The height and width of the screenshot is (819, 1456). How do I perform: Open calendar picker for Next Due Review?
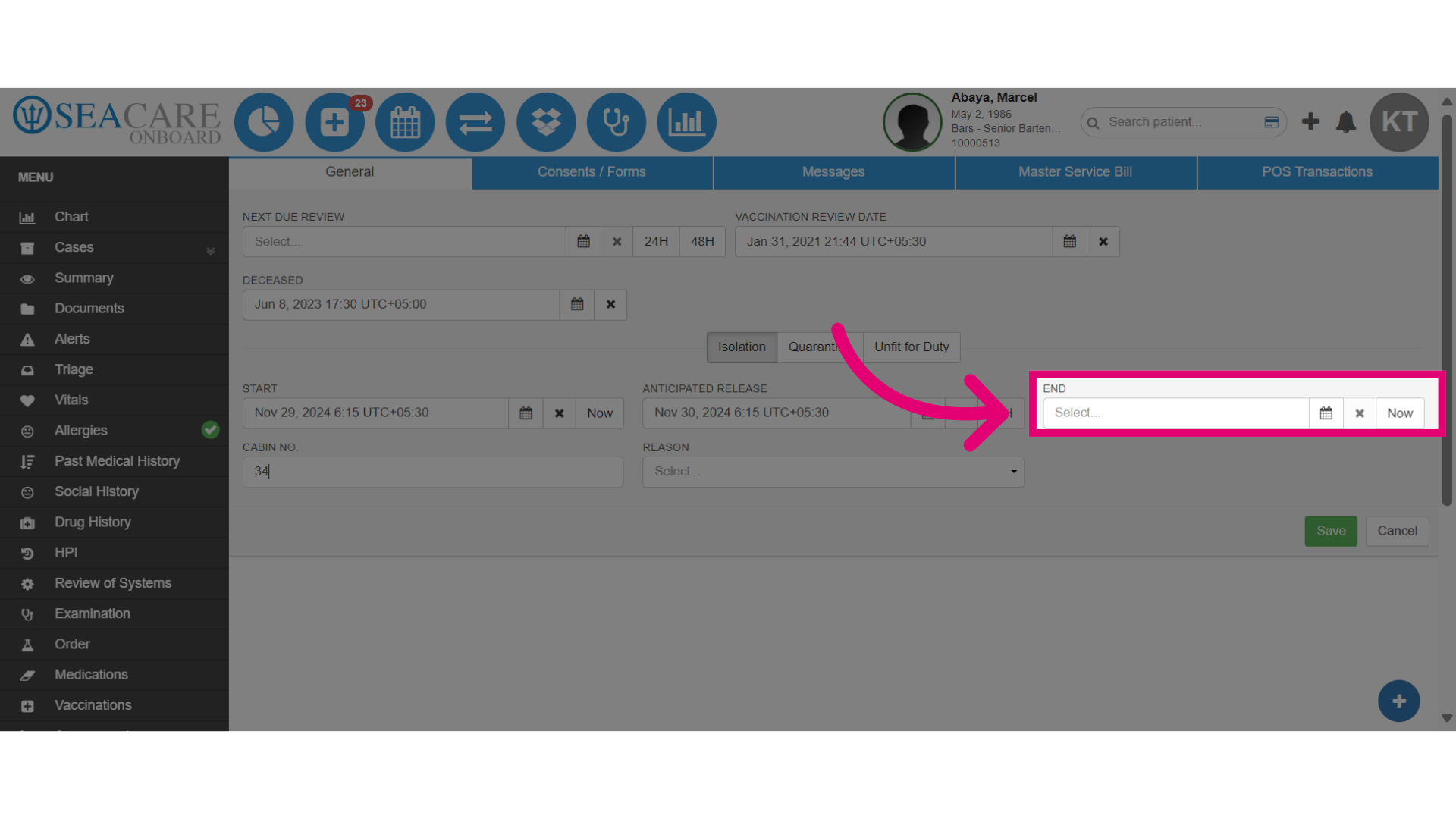(x=583, y=242)
